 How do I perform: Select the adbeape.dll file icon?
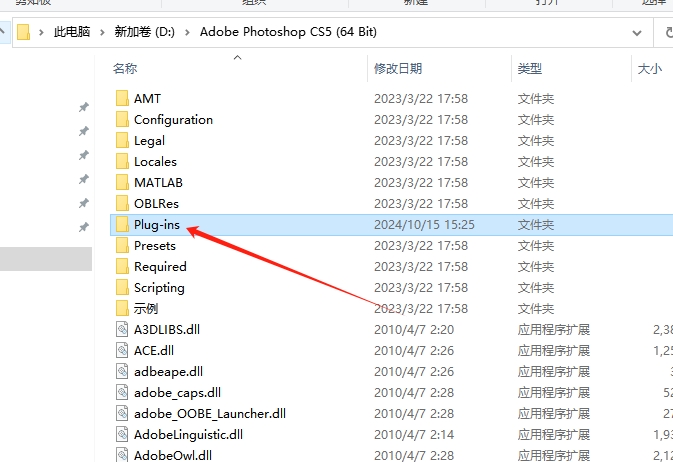pyautogui.click(x=122, y=372)
